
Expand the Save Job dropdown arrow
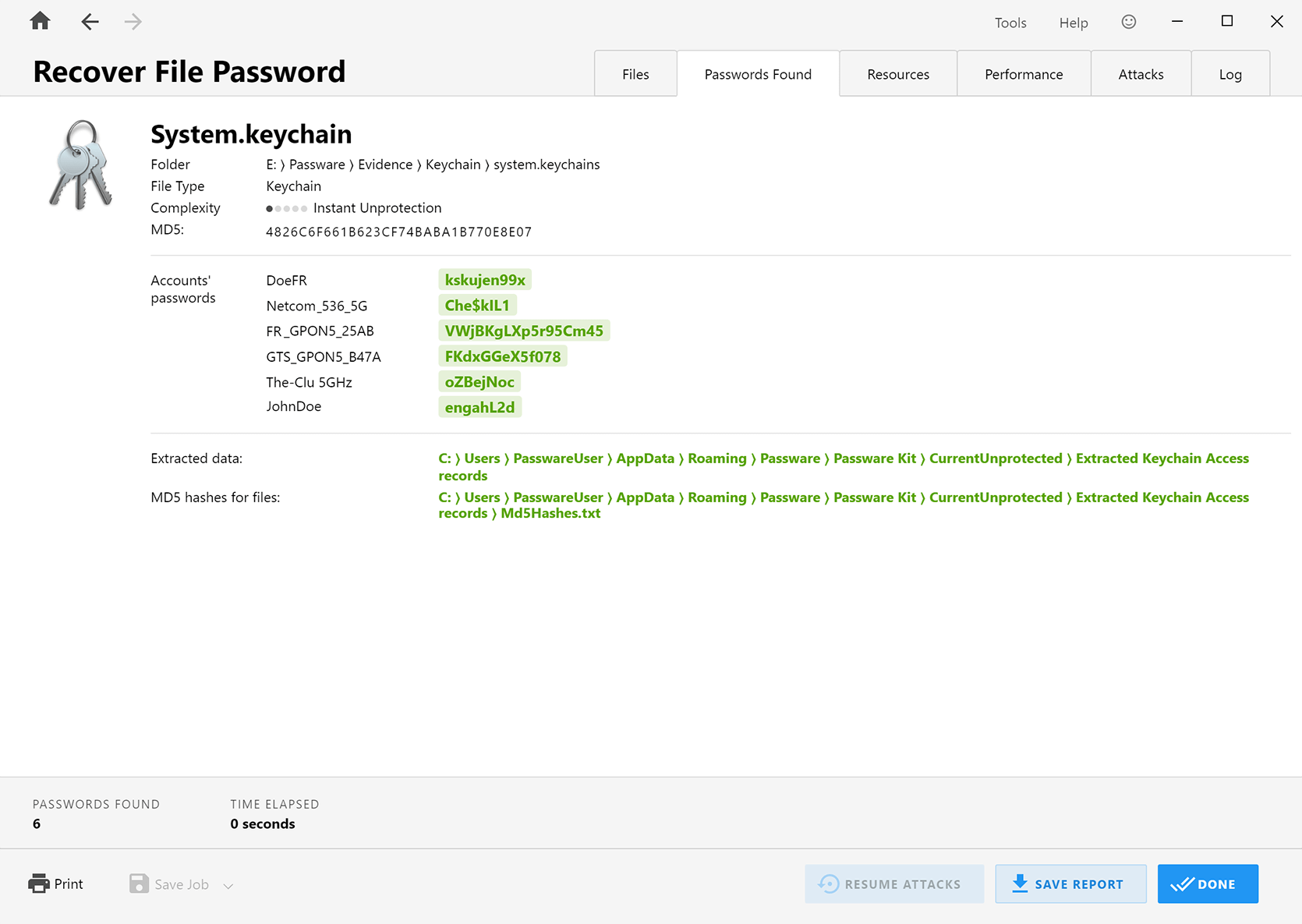(x=228, y=886)
